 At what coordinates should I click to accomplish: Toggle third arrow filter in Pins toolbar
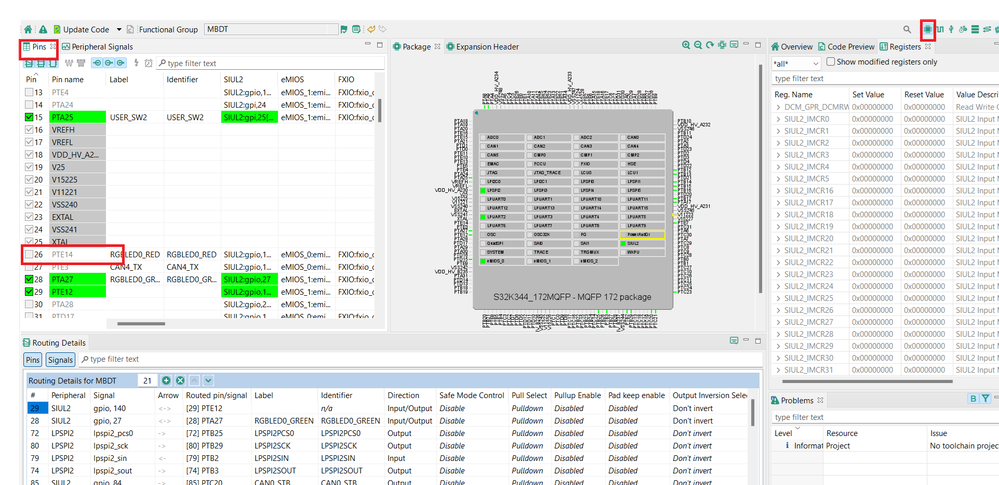click(120, 63)
